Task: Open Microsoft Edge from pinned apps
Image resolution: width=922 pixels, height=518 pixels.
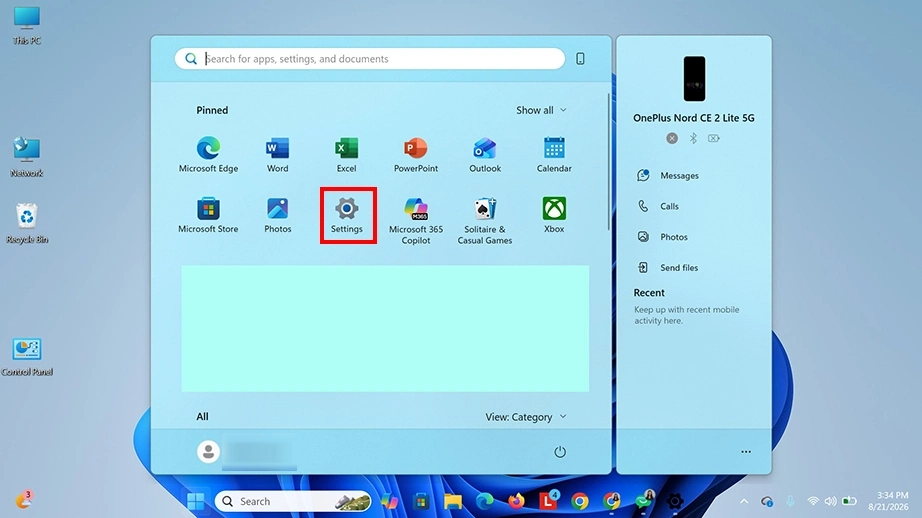Action: tap(208, 154)
